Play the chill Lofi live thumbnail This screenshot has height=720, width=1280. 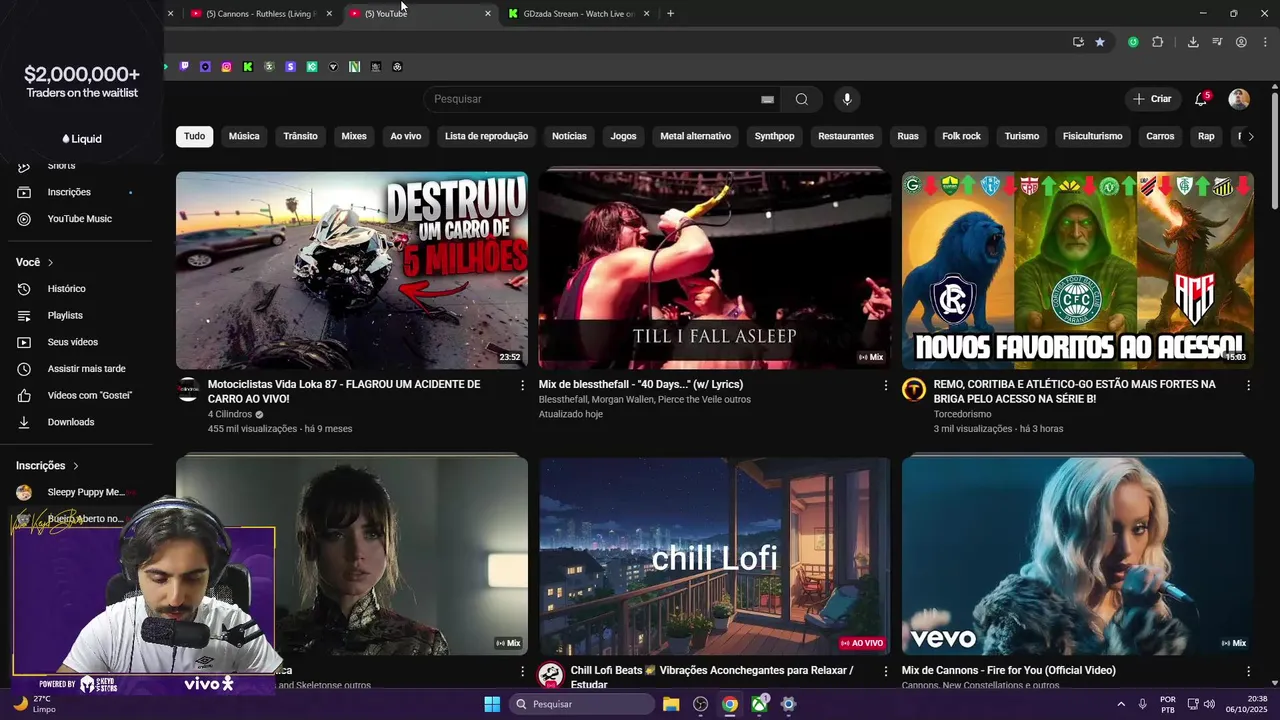click(714, 556)
